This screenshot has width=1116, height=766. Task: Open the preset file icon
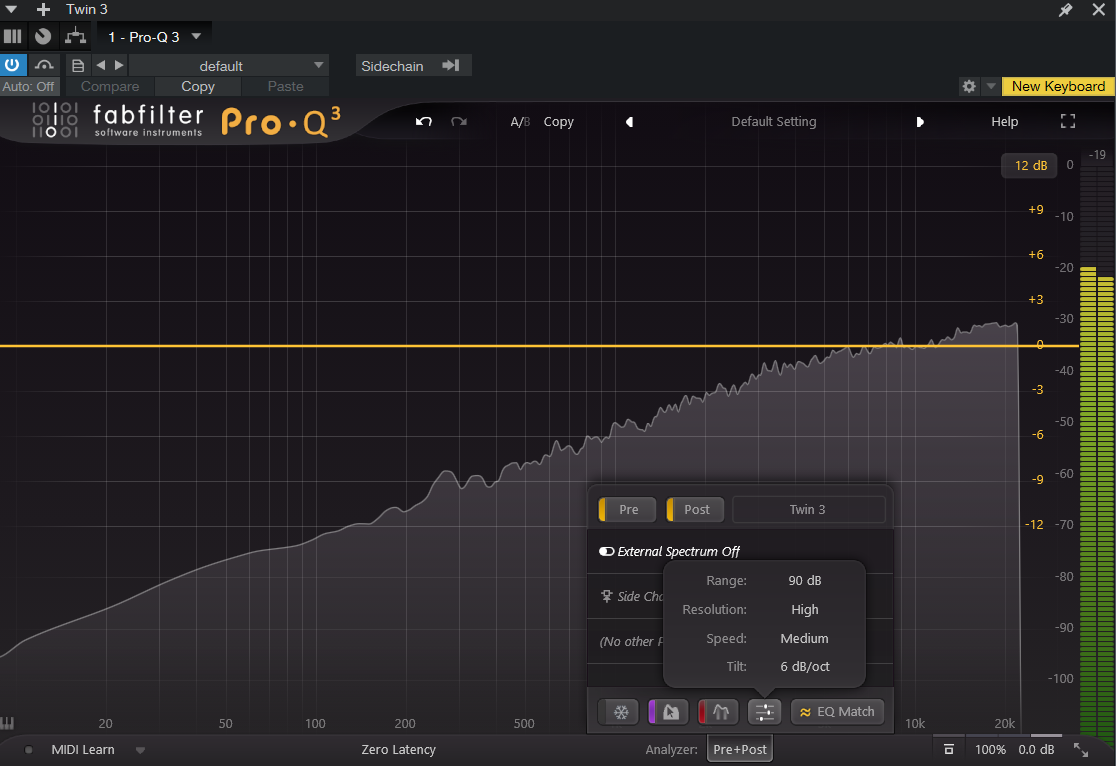point(78,65)
